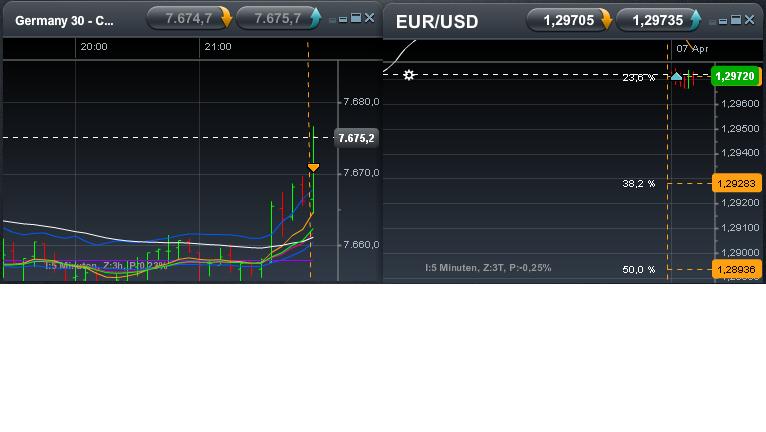Select the blue triangle marker on EUR/USD chart
Screen dimensions: 766x432
(676, 76)
